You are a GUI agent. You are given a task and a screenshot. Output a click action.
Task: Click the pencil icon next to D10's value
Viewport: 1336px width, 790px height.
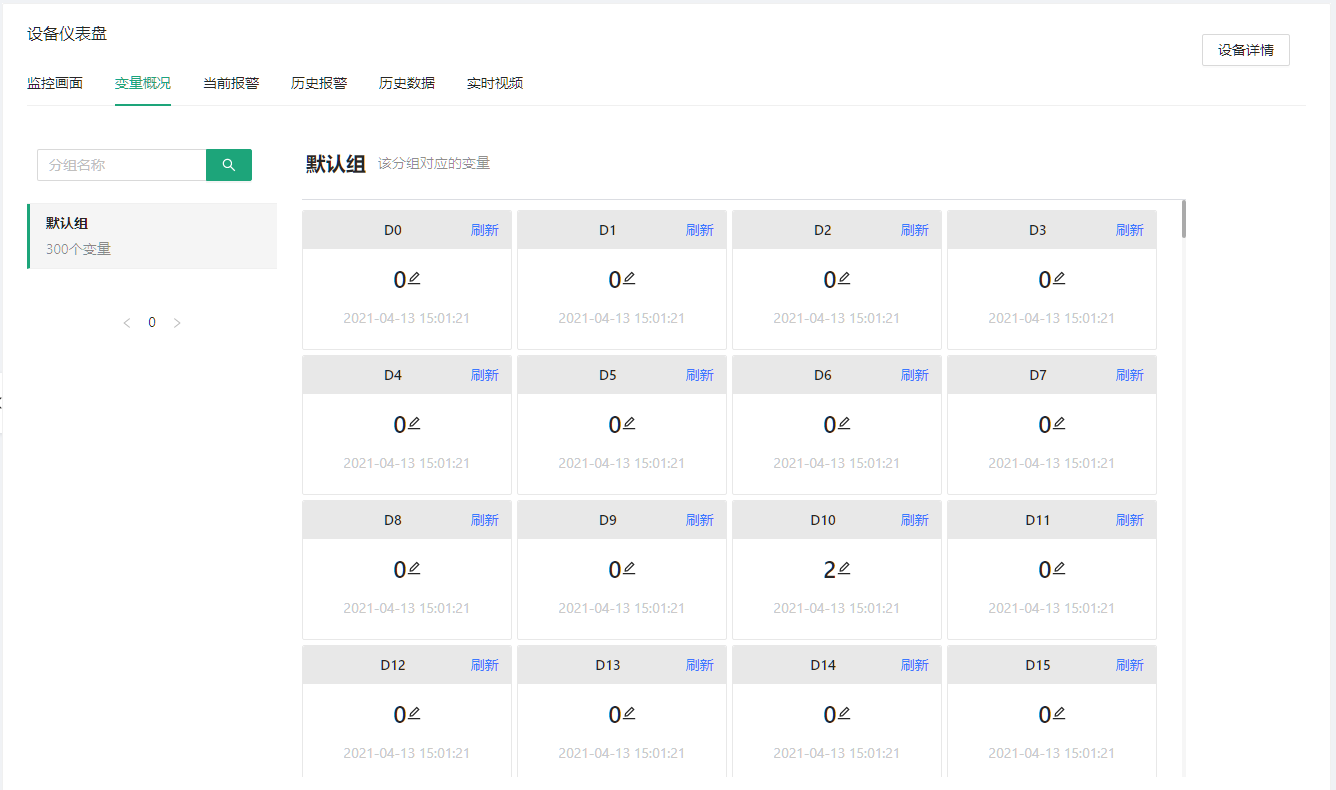click(844, 568)
